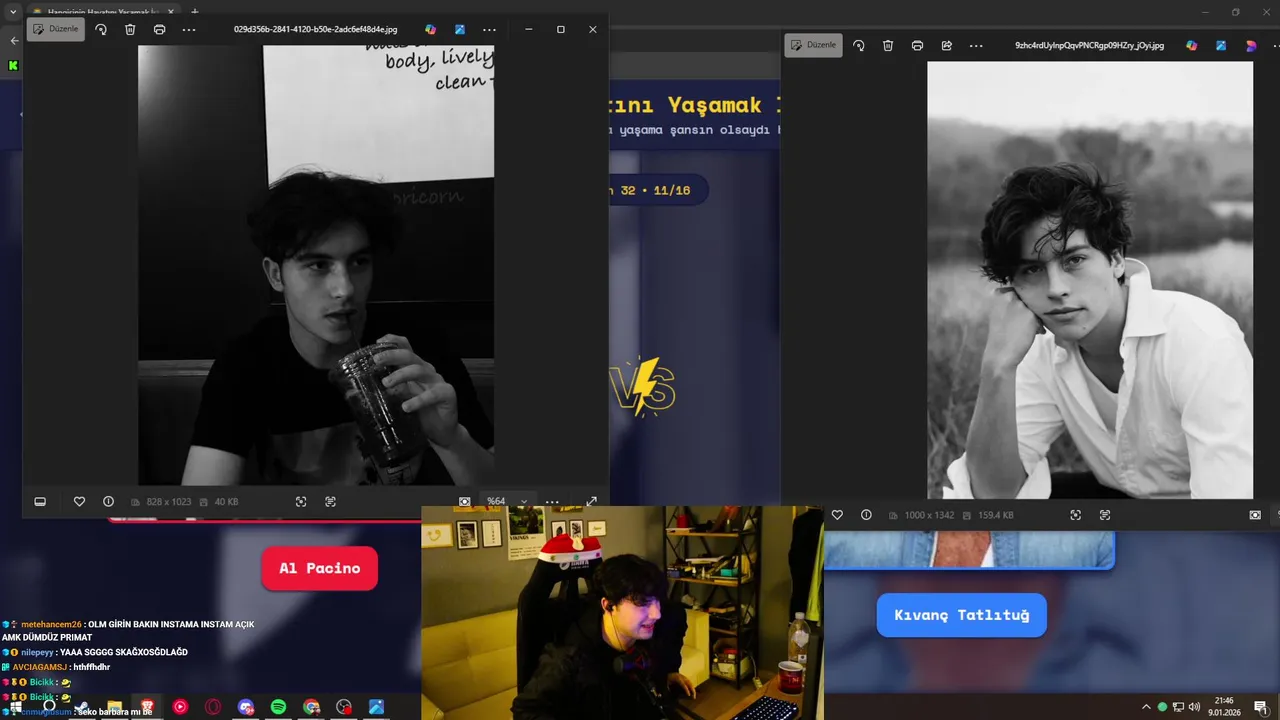Screen dimensions: 1280x720
Task: Rotate the image in right photo window
Action: pos(858,45)
